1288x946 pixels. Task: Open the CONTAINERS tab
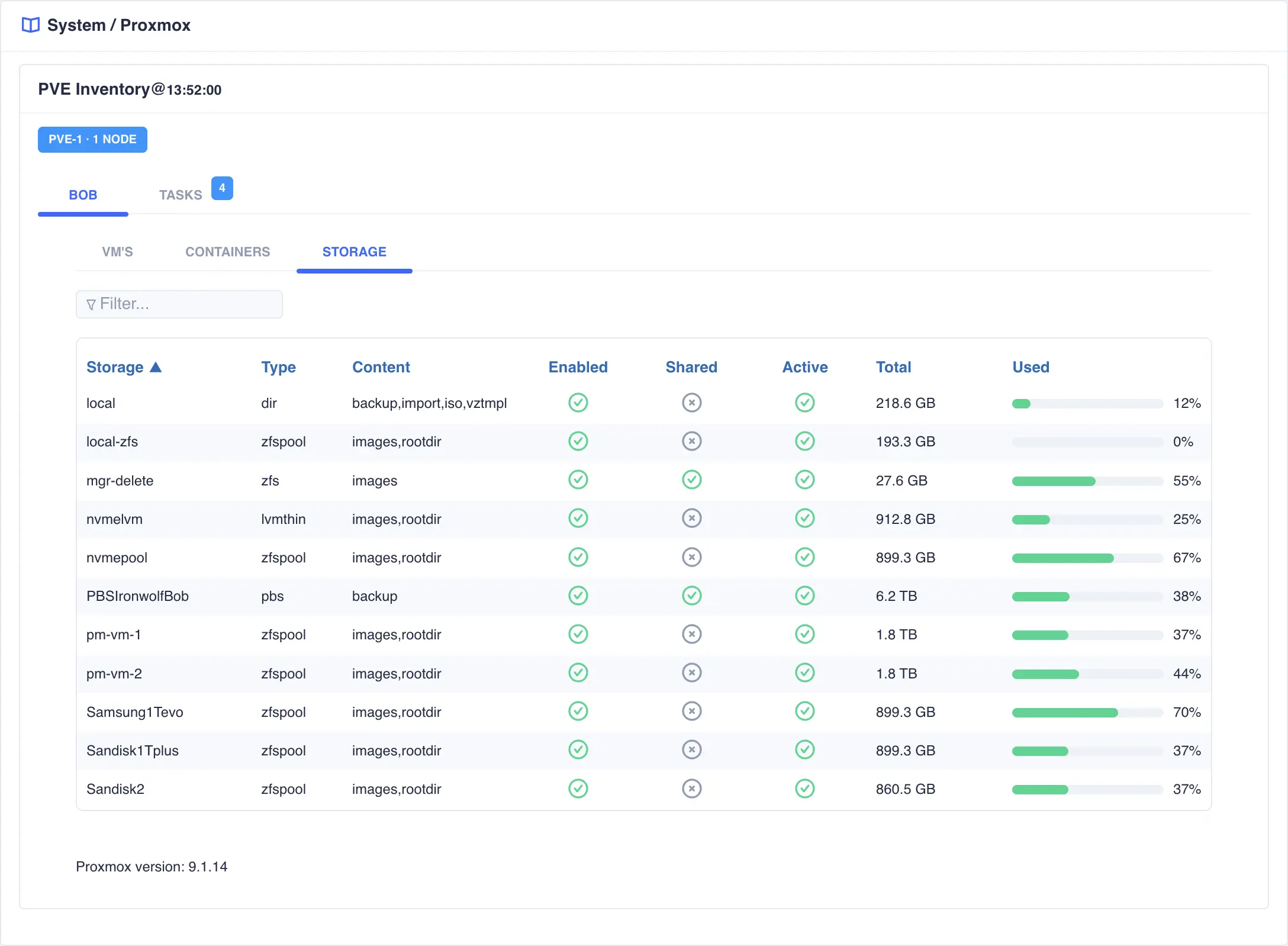[227, 252]
